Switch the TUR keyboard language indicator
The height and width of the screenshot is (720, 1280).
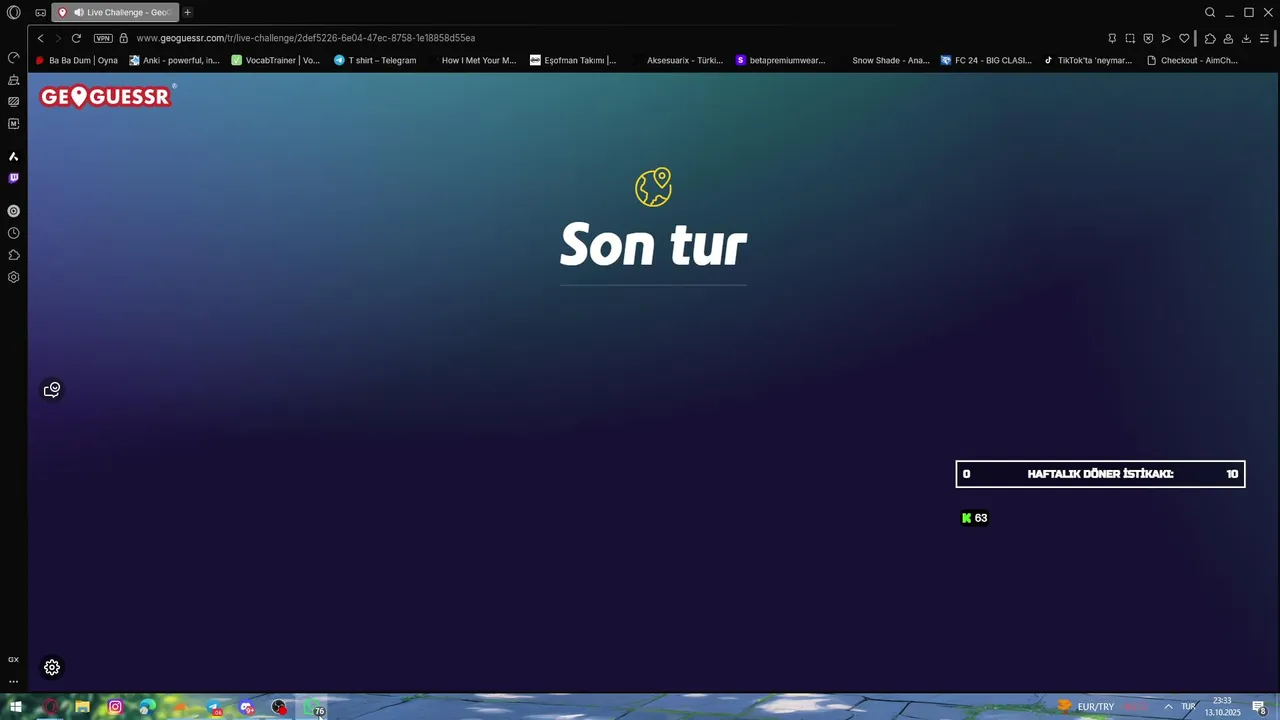tap(1188, 707)
